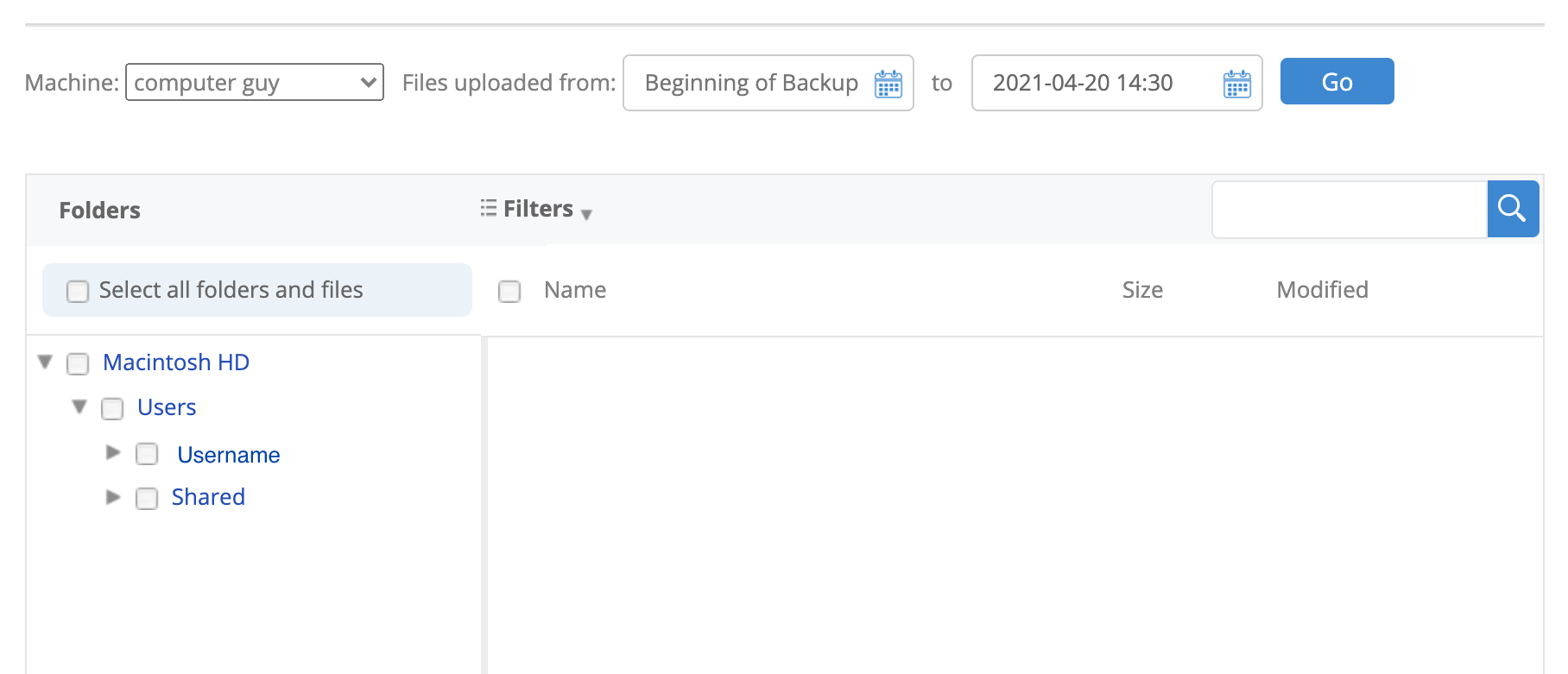
Task: Collapse the Macintosh HD tree node
Action: (x=46, y=362)
